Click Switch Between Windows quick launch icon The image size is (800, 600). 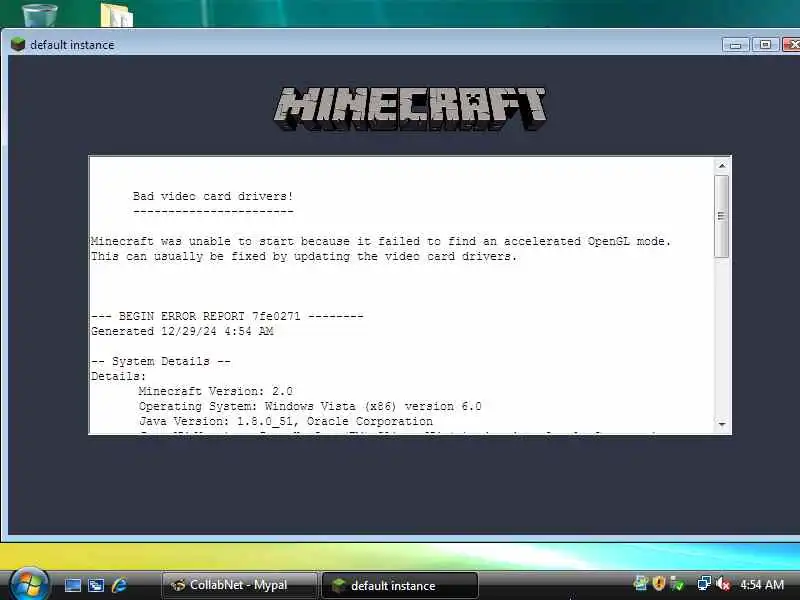(96, 585)
